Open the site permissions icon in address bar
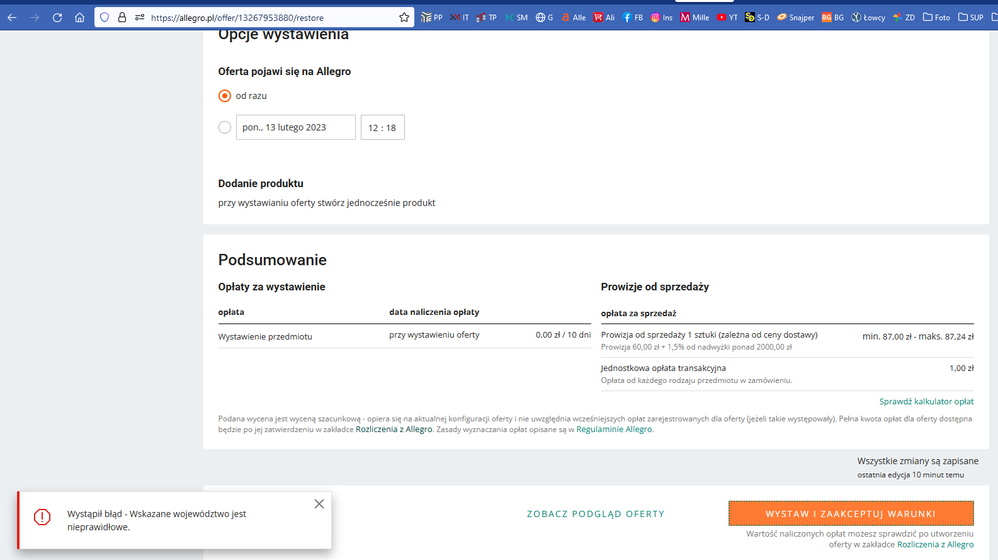The width and height of the screenshot is (998, 560). click(x=139, y=18)
